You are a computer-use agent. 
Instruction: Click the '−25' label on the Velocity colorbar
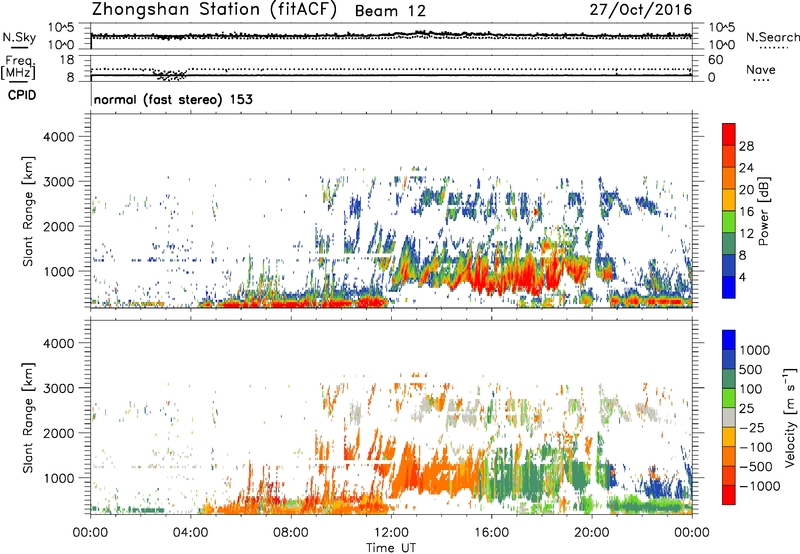pyautogui.click(x=752, y=427)
